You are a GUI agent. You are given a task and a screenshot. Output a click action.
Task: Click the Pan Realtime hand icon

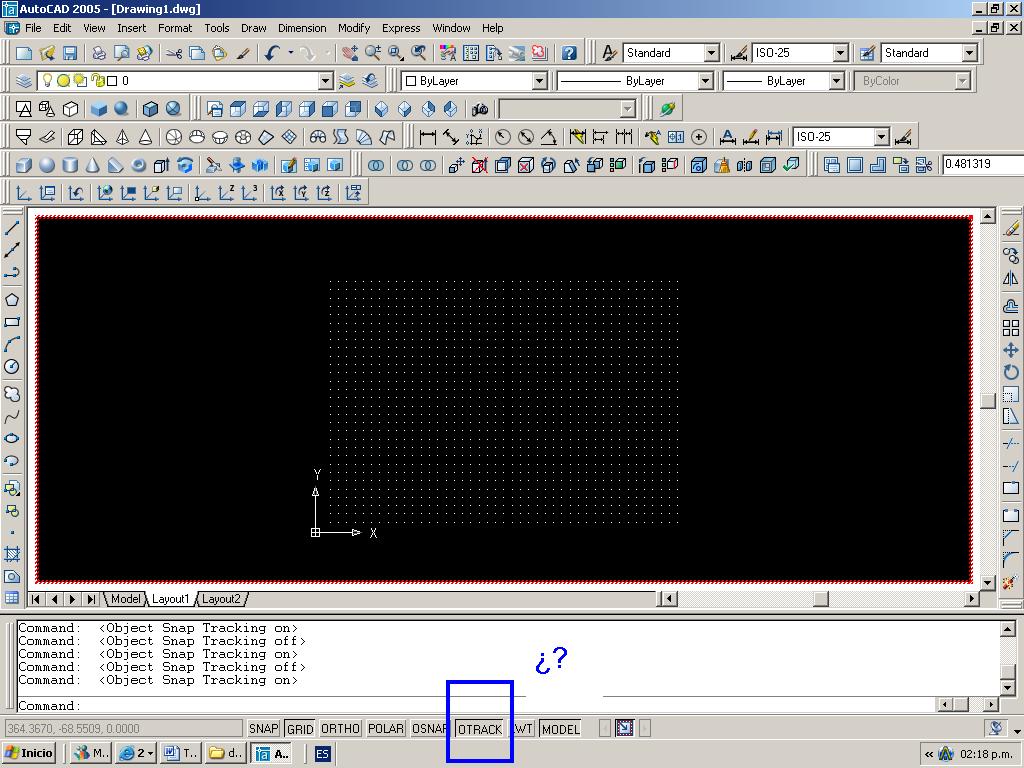click(x=349, y=53)
